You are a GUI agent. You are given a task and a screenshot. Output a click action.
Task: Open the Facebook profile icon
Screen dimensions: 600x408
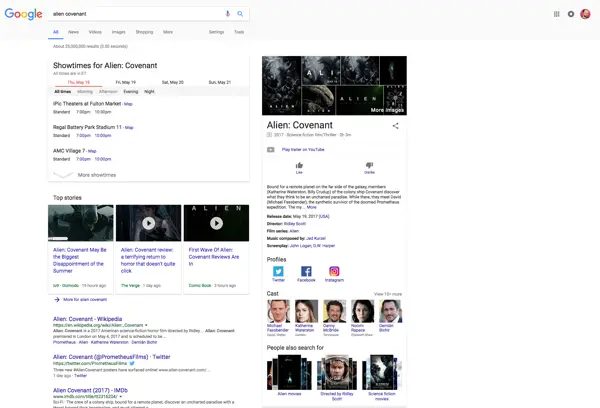click(306, 271)
